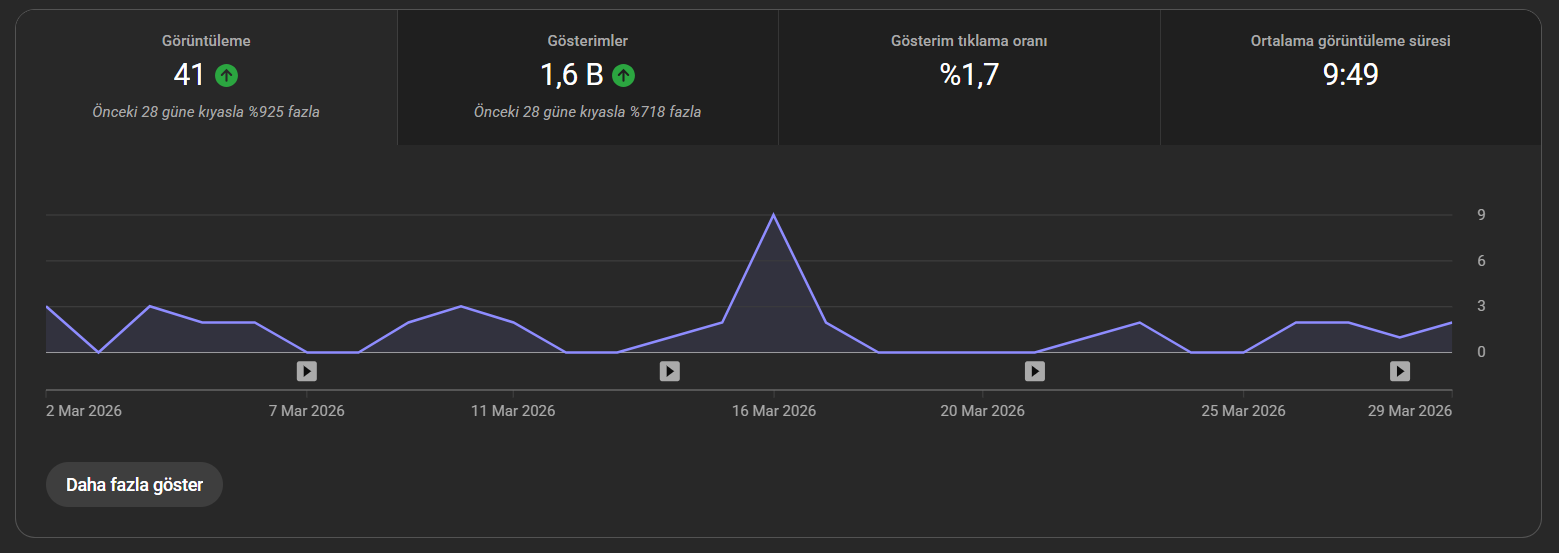The height and width of the screenshot is (553, 1559).
Task: Click the text 'Önceki 28 güne kıyasla %925 fazla'
Action: pos(206,112)
